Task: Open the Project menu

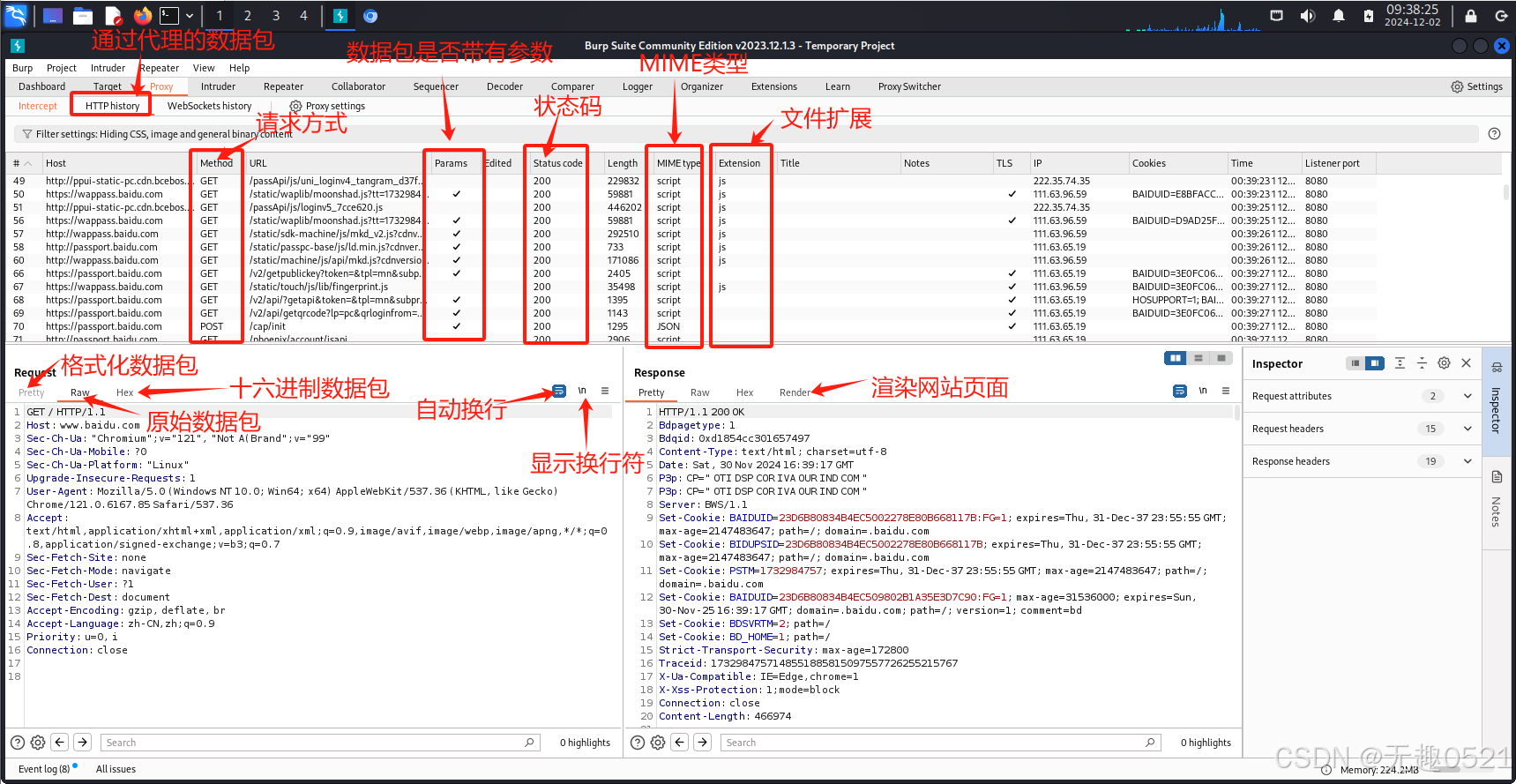Action: point(62,68)
